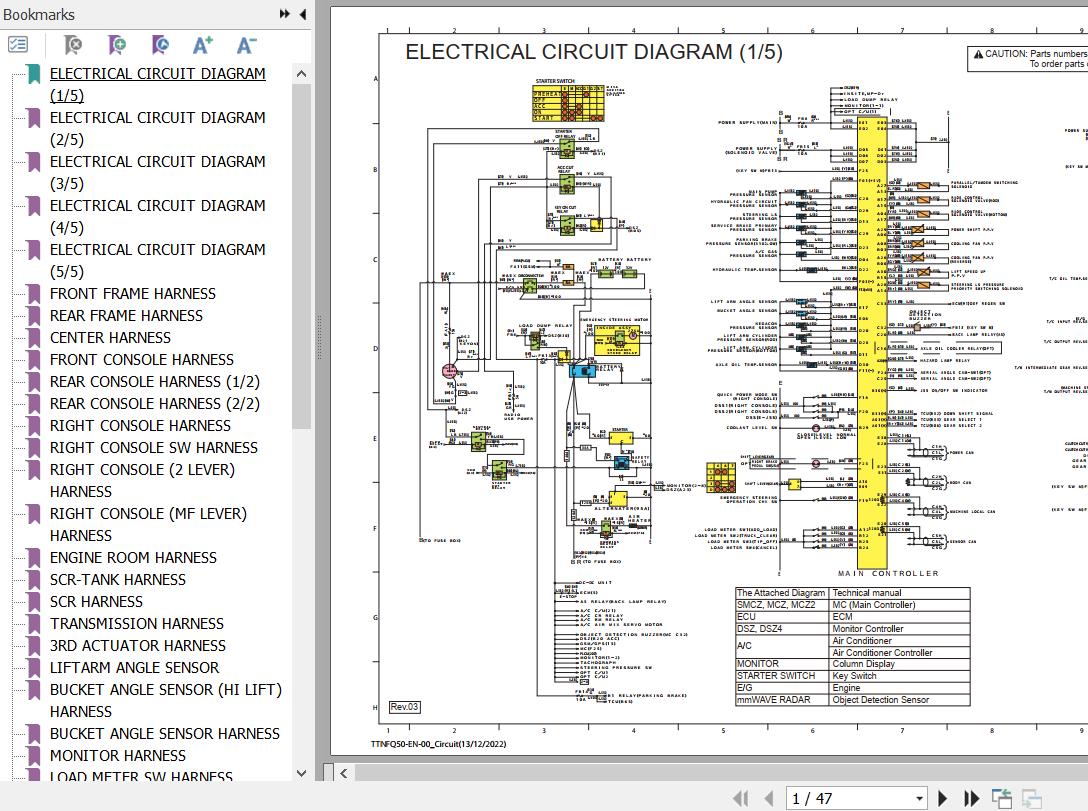The width and height of the screenshot is (1088, 811).
Task: Select the SCR-TANK HARNESS bookmark
Action: [x=118, y=580]
